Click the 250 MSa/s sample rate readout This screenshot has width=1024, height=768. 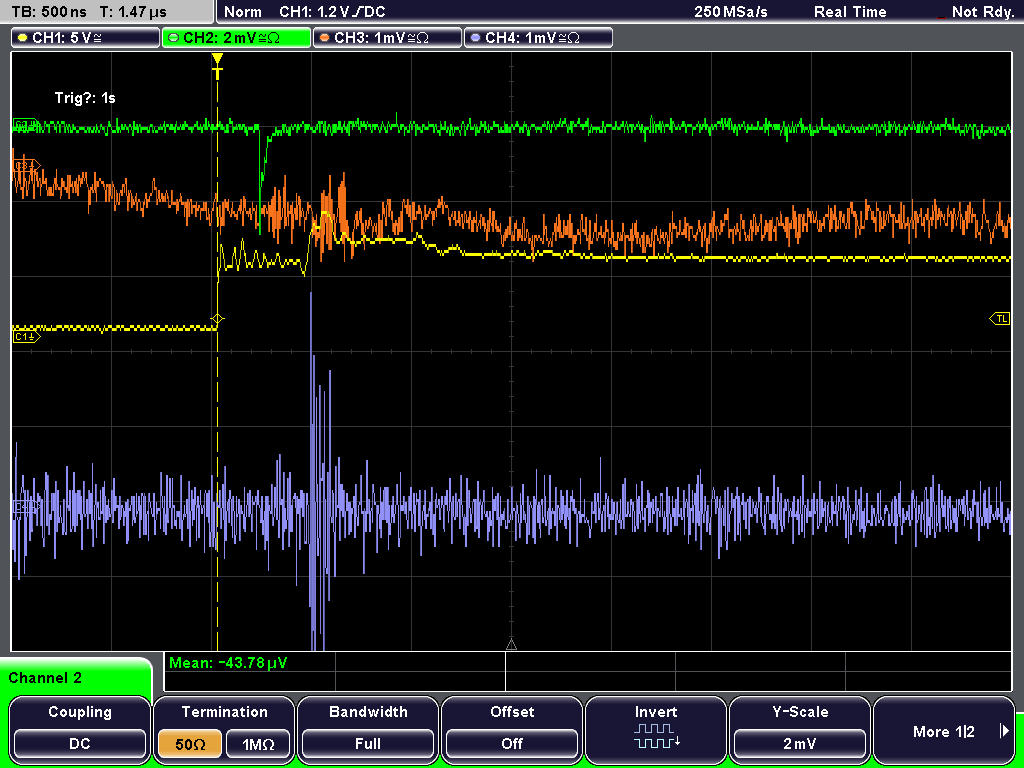(731, 12)
